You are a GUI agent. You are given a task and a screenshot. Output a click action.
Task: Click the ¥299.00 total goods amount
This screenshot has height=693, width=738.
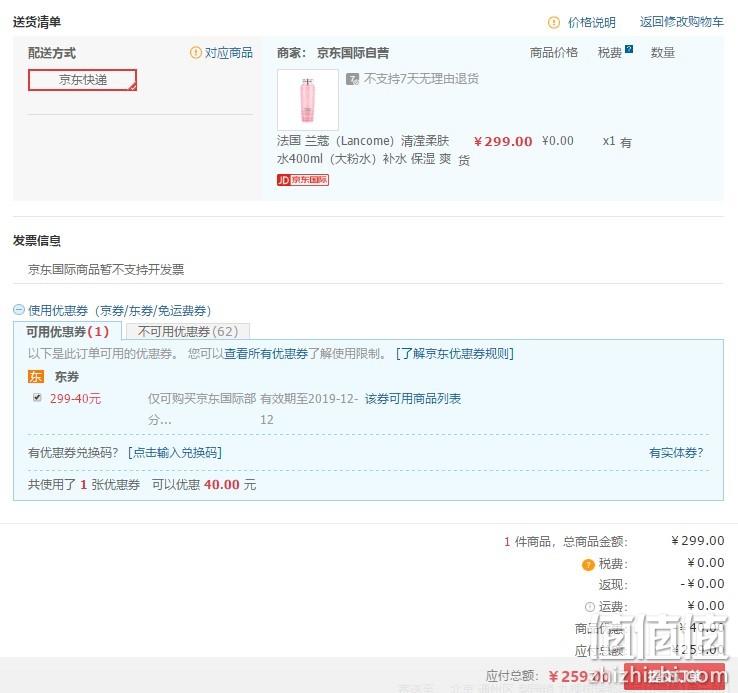[698, 540]
